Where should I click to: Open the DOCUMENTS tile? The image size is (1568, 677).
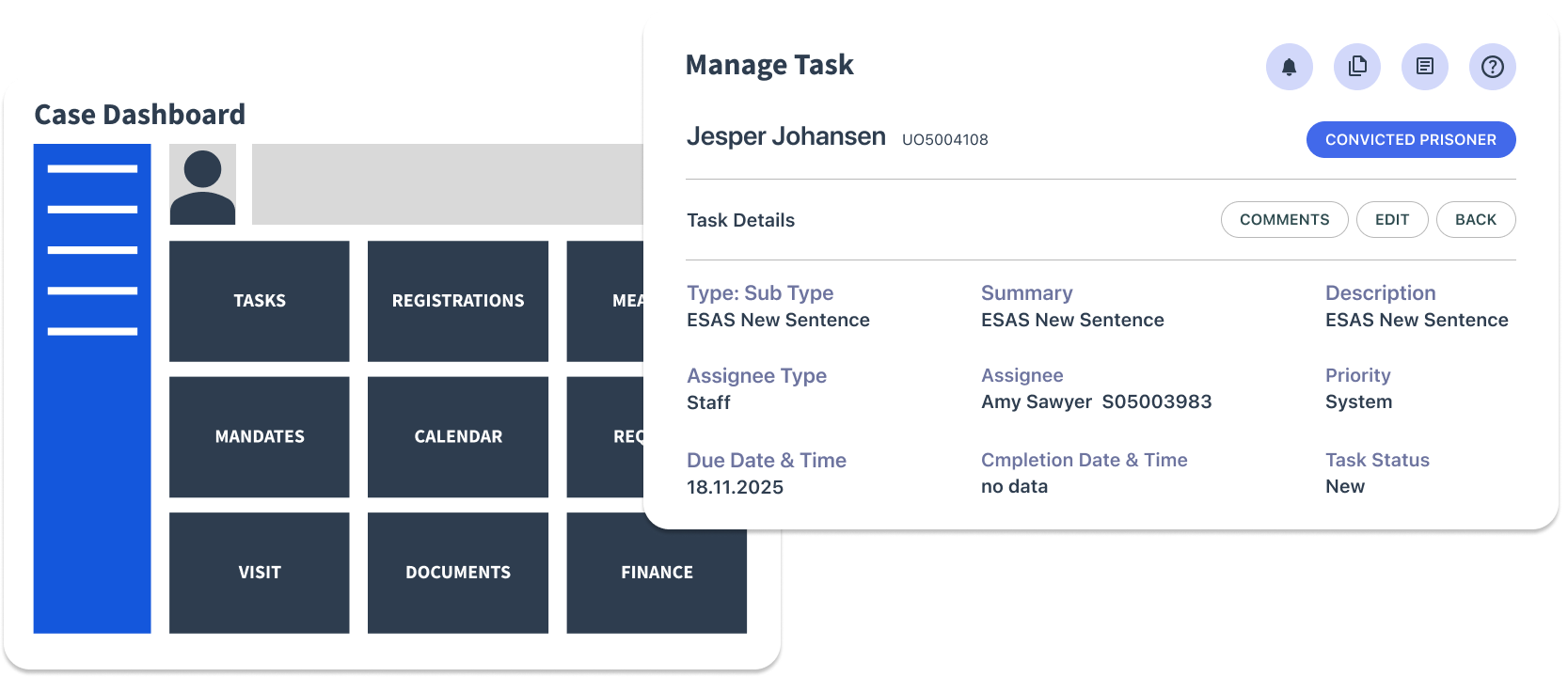coord(457,572)
